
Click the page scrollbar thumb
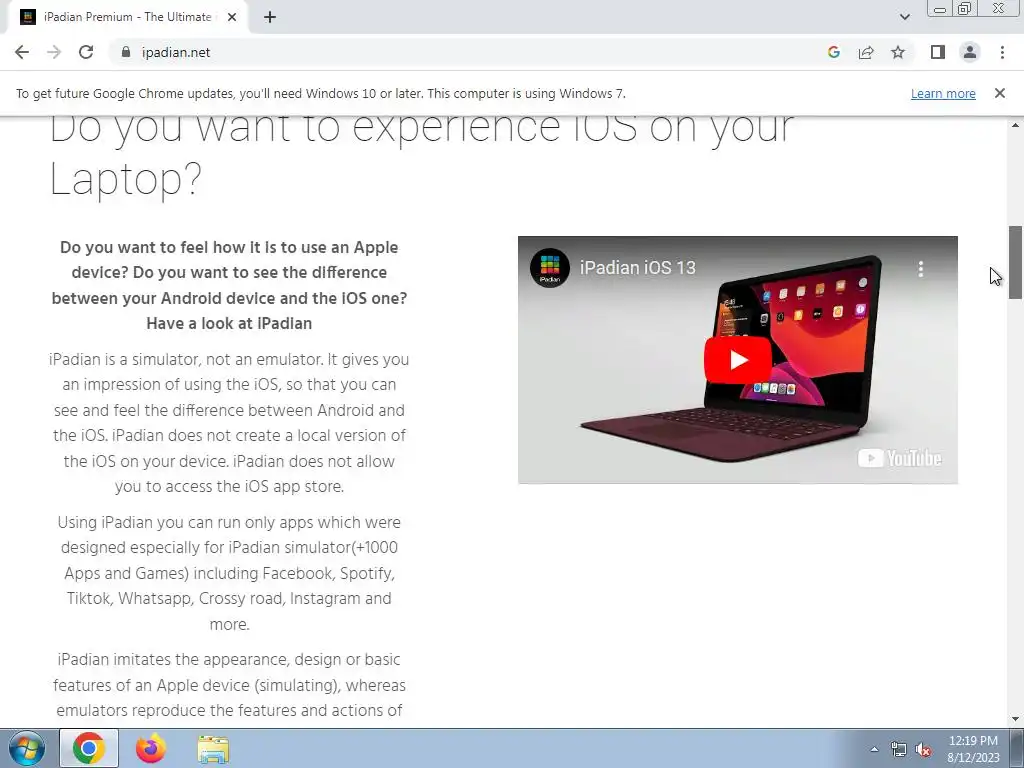point(1015,262)
